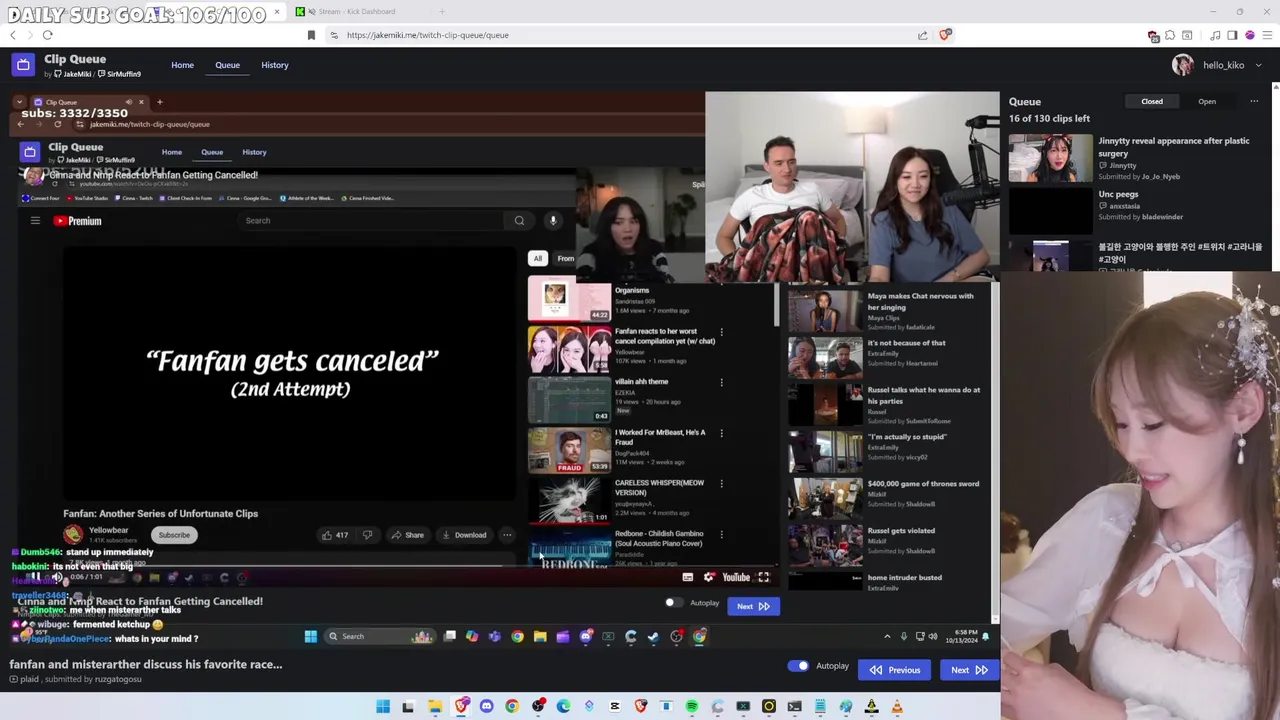Viewport: 1280px width, 720px height.
Task: Toggle the browser sidebar panel icon
Action: [x=1232, y=35]
